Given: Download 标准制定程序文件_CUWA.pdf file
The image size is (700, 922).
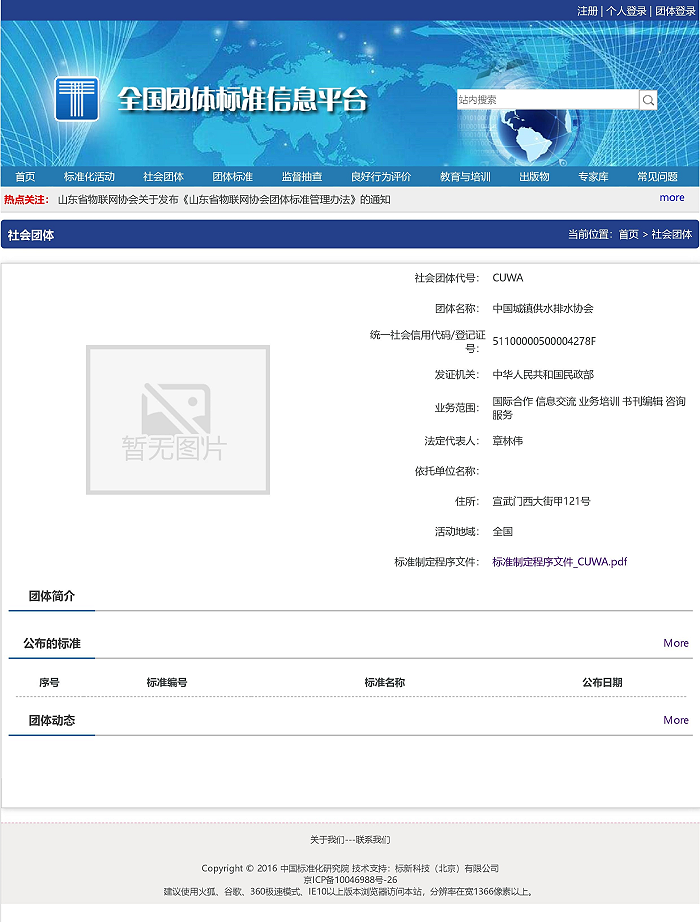Looking at the screenshot, I should (x=559, y=562).
